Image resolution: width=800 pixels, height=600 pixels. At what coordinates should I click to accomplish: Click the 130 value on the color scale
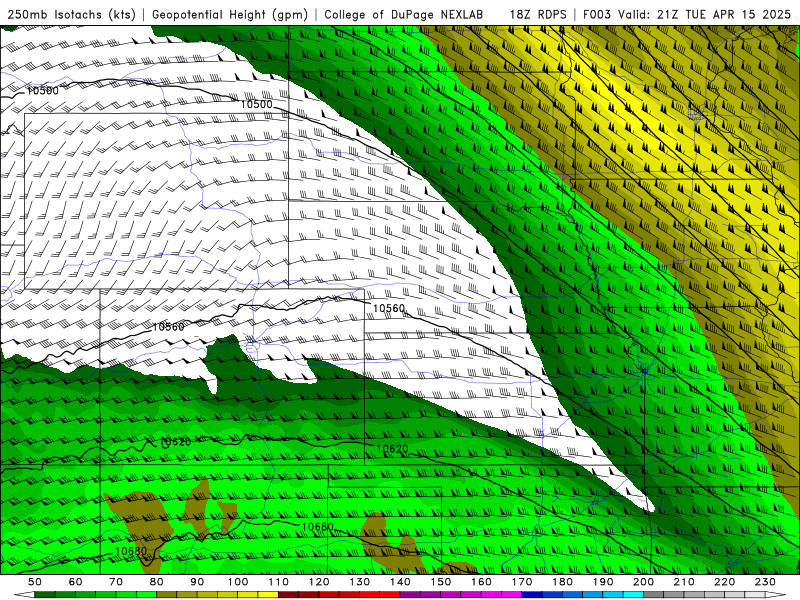click(x=360, y=582)
